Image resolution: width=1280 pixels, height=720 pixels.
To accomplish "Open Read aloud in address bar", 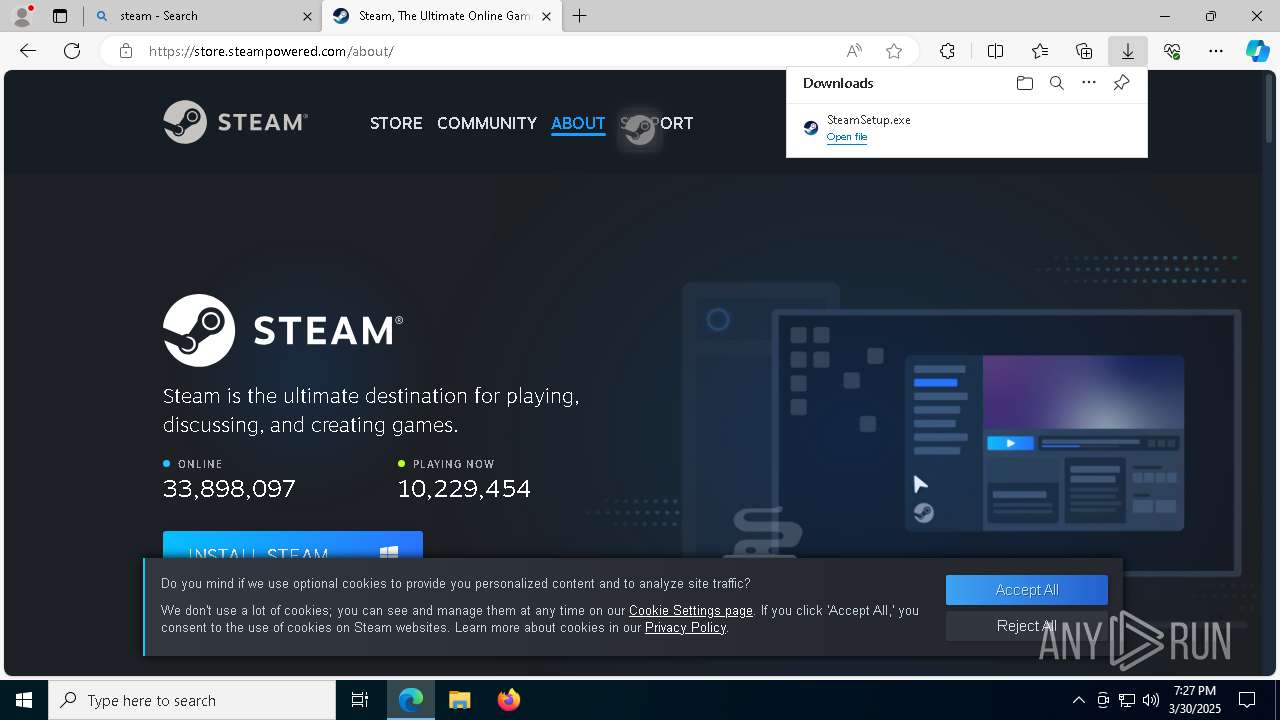I will coord(854,51).
